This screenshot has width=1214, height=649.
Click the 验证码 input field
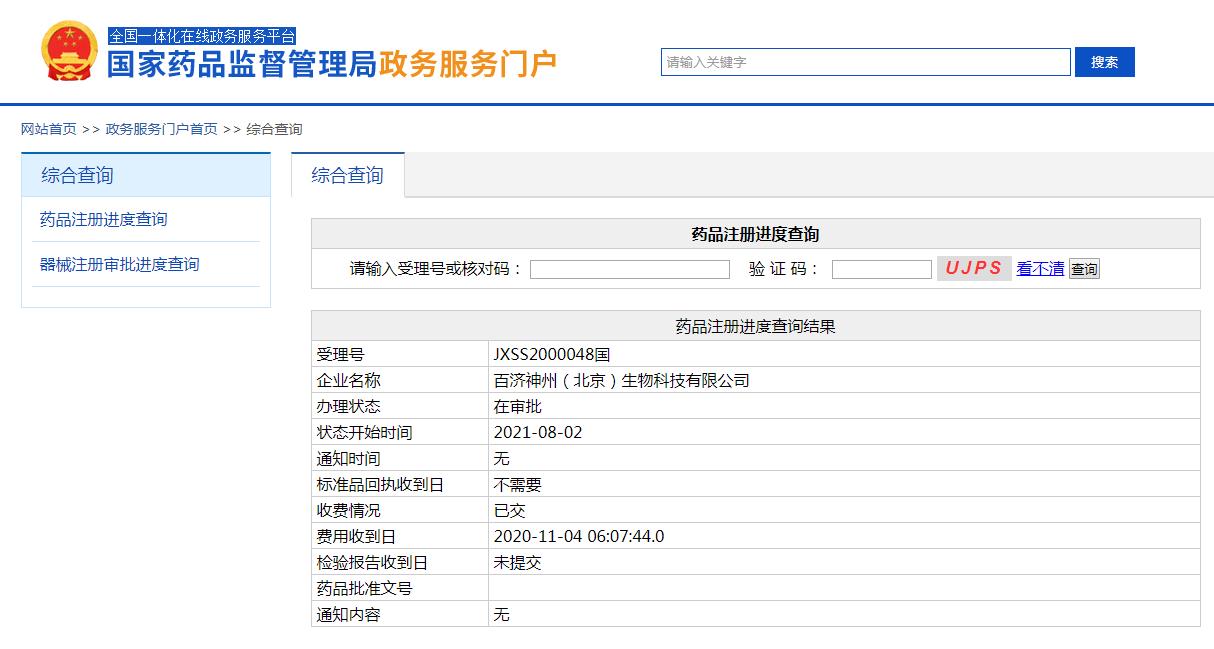tap(881, 268)
